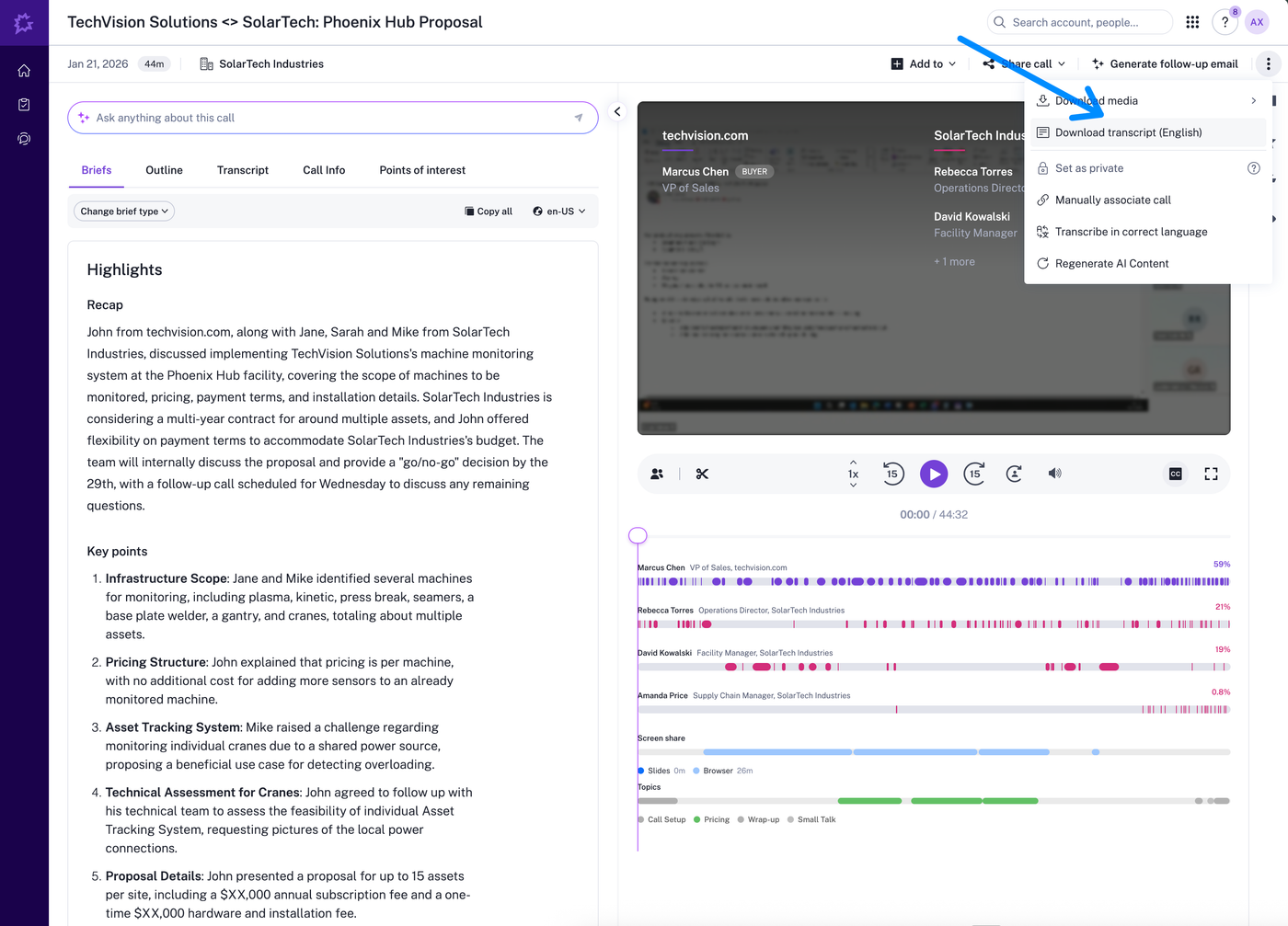Screen dimensions: 1288x926
Task: Collapse the left panel with the arrow
Action: point(617,111)
